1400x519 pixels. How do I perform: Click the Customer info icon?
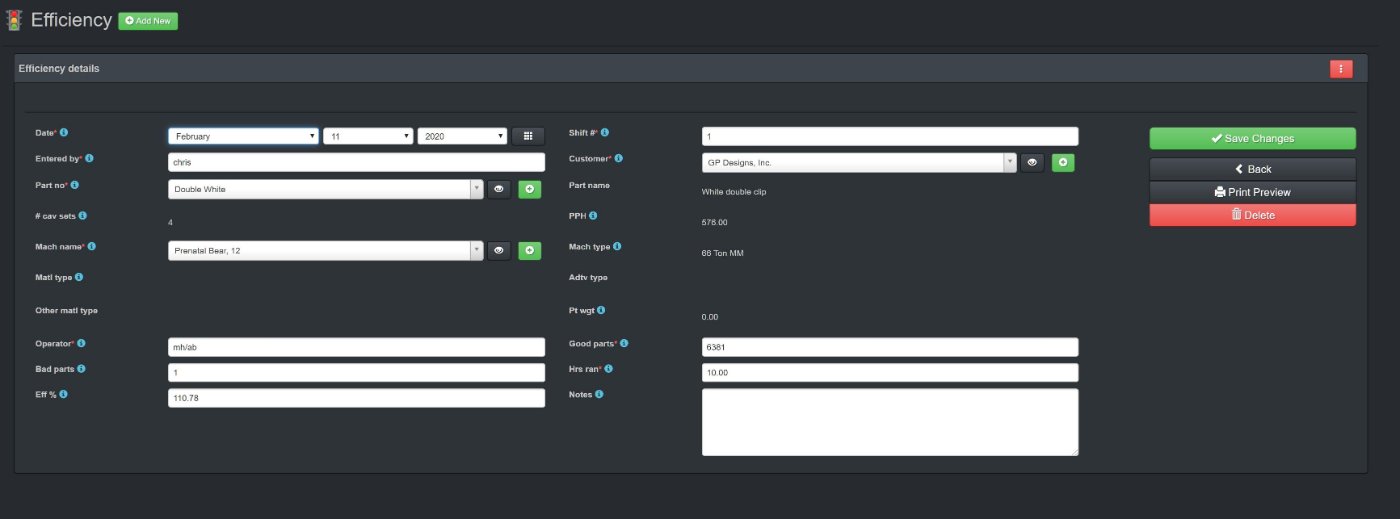pyautogui.click(x=619, y=158)
